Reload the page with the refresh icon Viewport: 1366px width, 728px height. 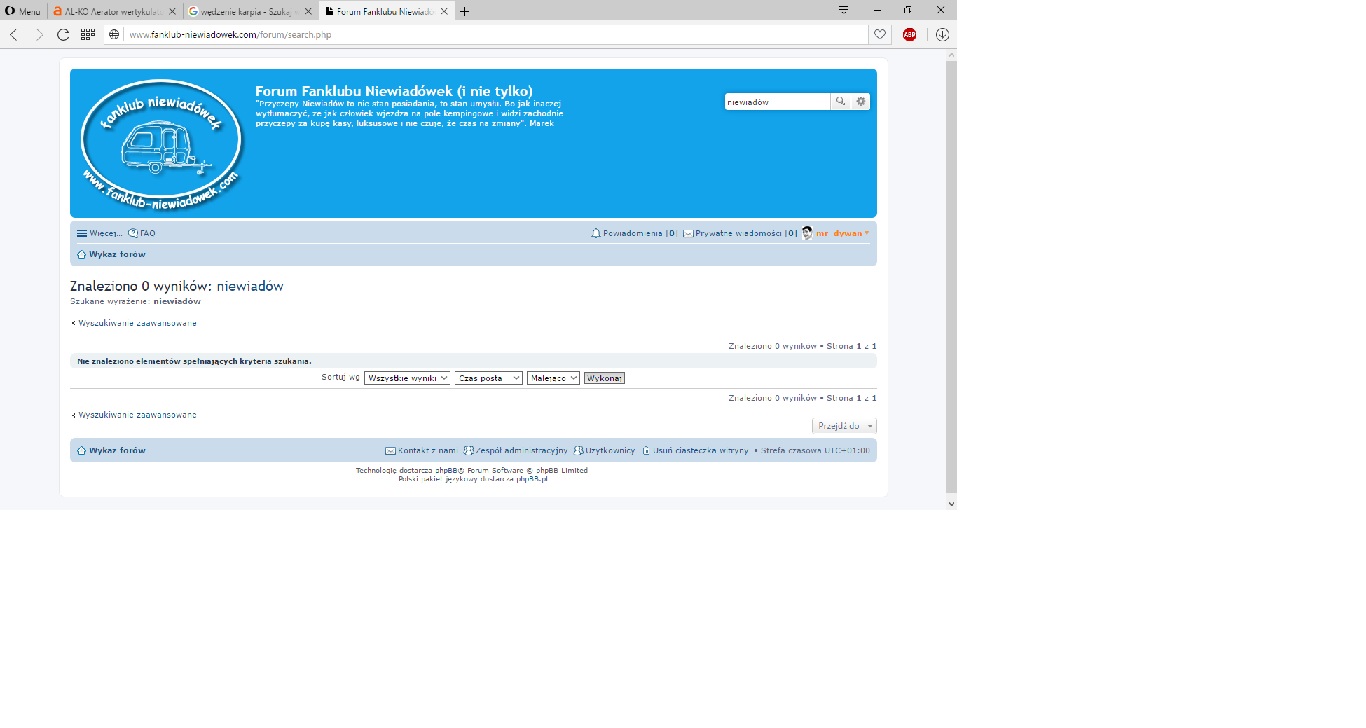(63, 34)
